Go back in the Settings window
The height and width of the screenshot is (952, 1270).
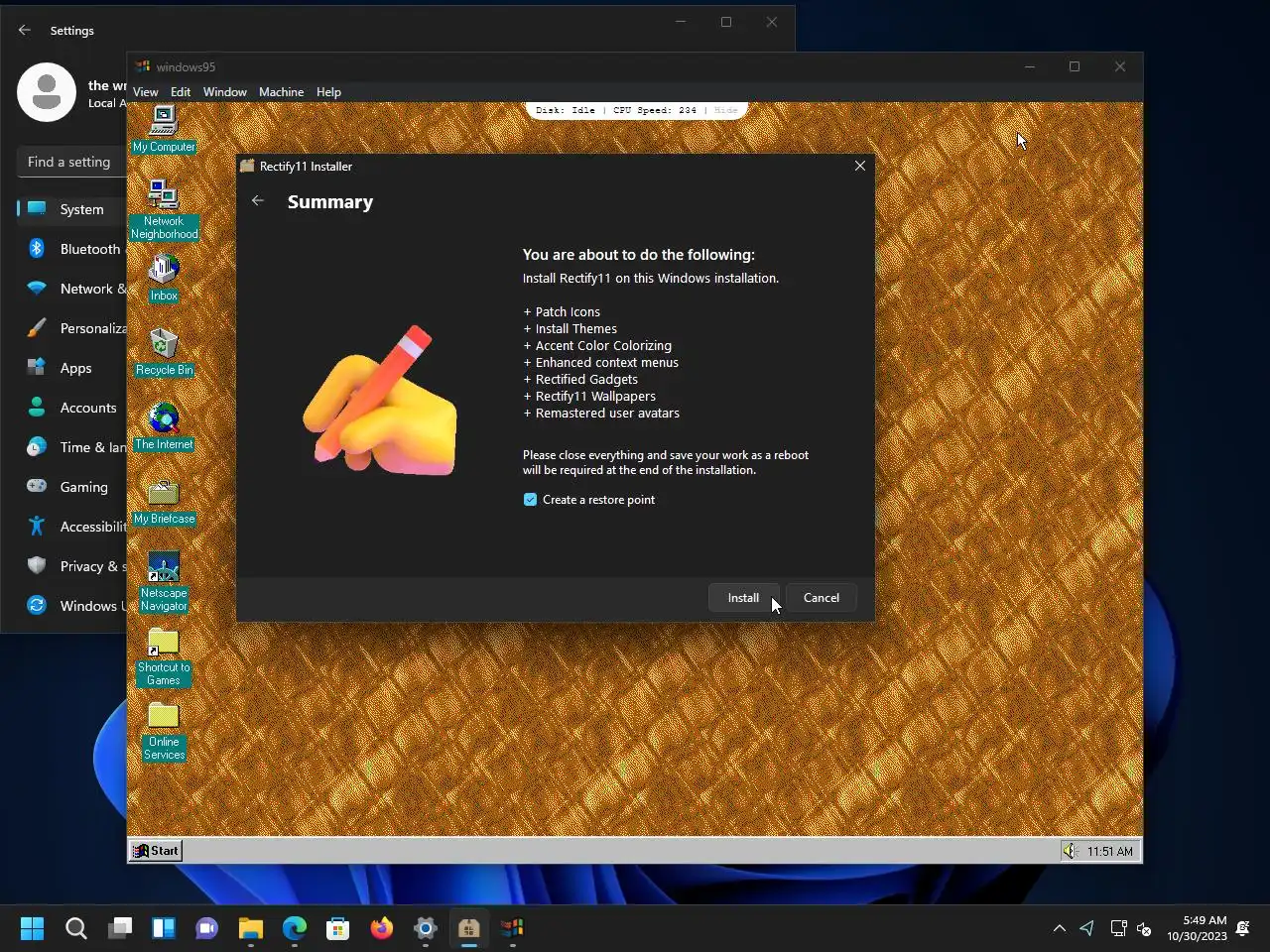click(25, 30)
